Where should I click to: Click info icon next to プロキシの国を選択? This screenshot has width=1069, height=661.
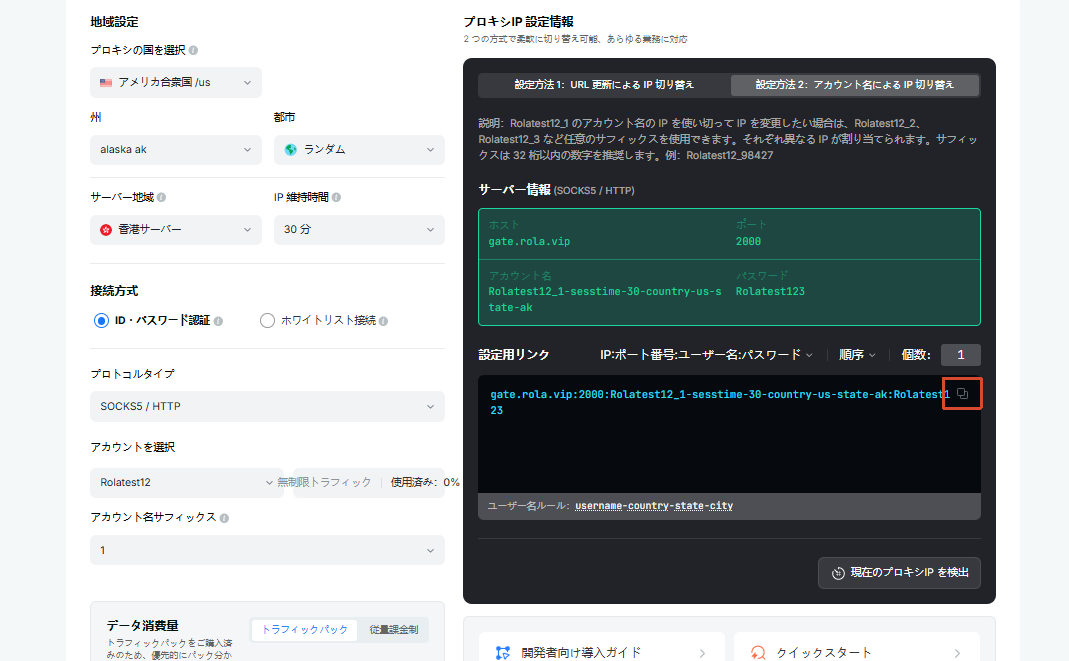194,50
